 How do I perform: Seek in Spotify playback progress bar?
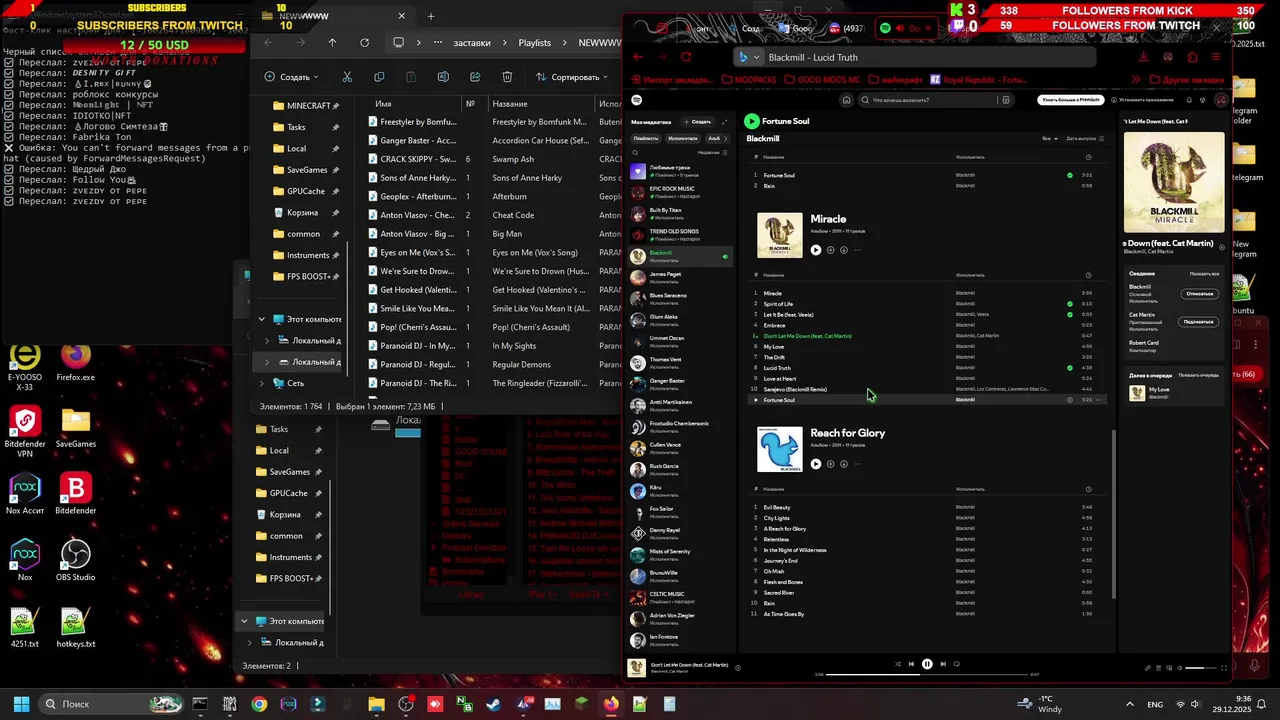(927, 675)
